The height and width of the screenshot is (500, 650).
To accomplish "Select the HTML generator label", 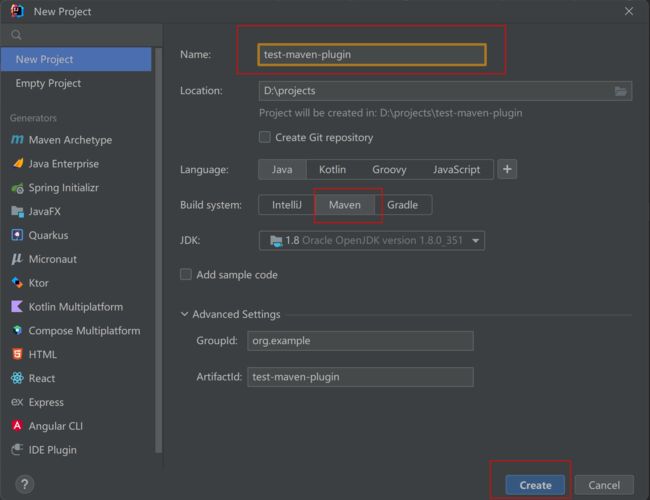I will click(42, 354).
